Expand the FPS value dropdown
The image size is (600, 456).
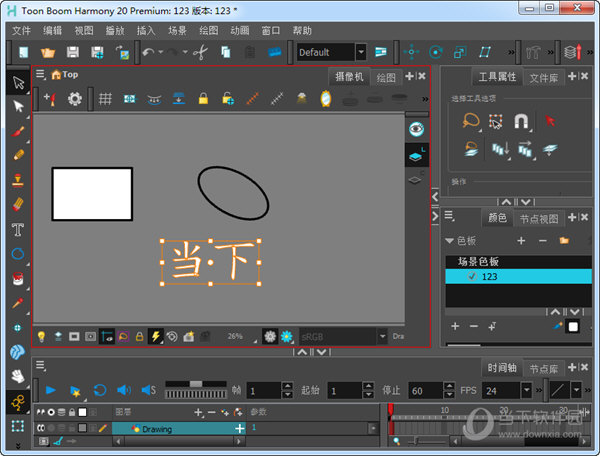pyautogui.click(x=527, y=390)
